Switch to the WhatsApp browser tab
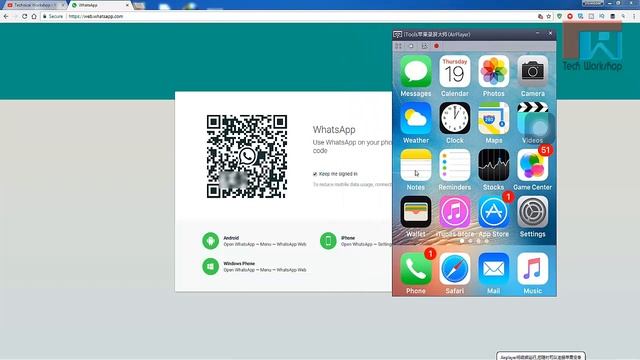 click(99, 5)
